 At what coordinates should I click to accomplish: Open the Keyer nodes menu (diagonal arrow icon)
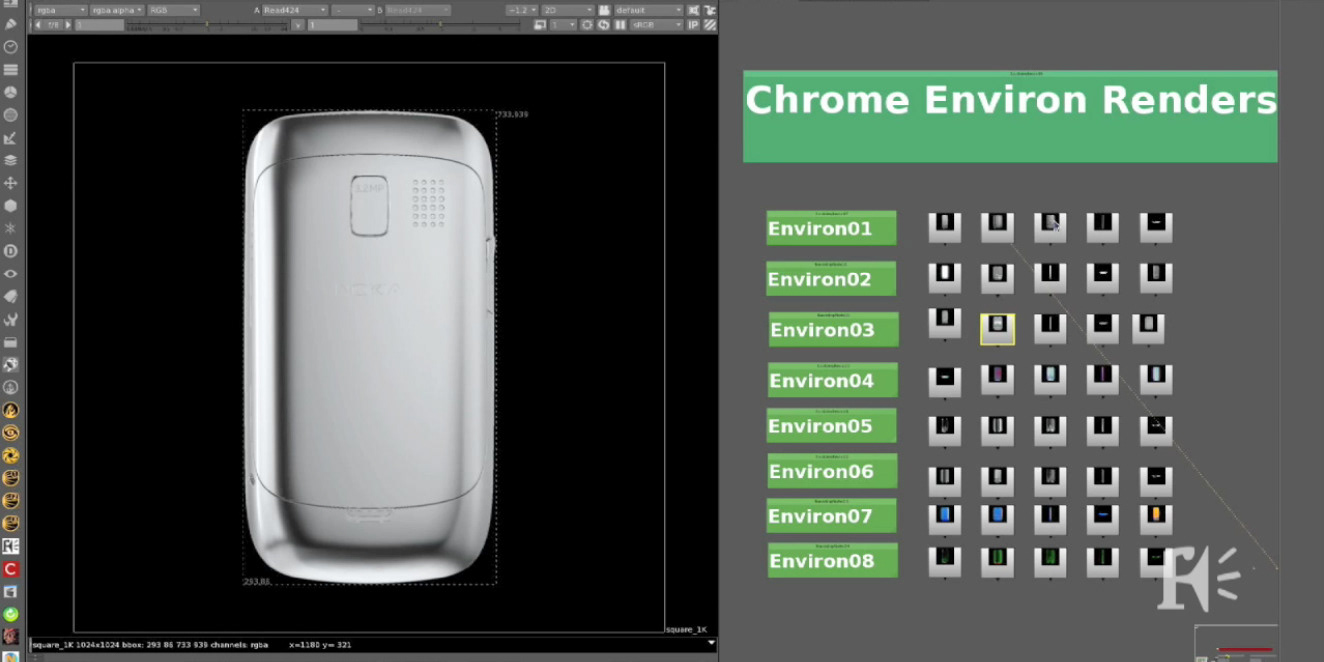pyautogui.click(x=11, y=138)
